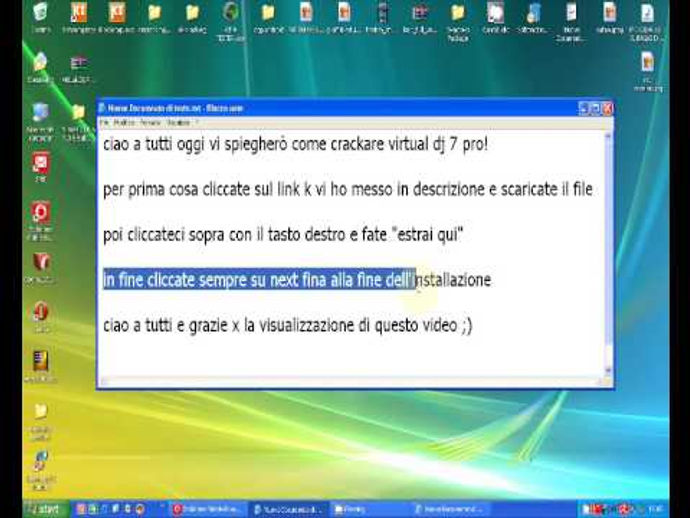Click the active Notepad taskbar button
690x518 pixels.
pyautogui.click(x=289, y=510)
